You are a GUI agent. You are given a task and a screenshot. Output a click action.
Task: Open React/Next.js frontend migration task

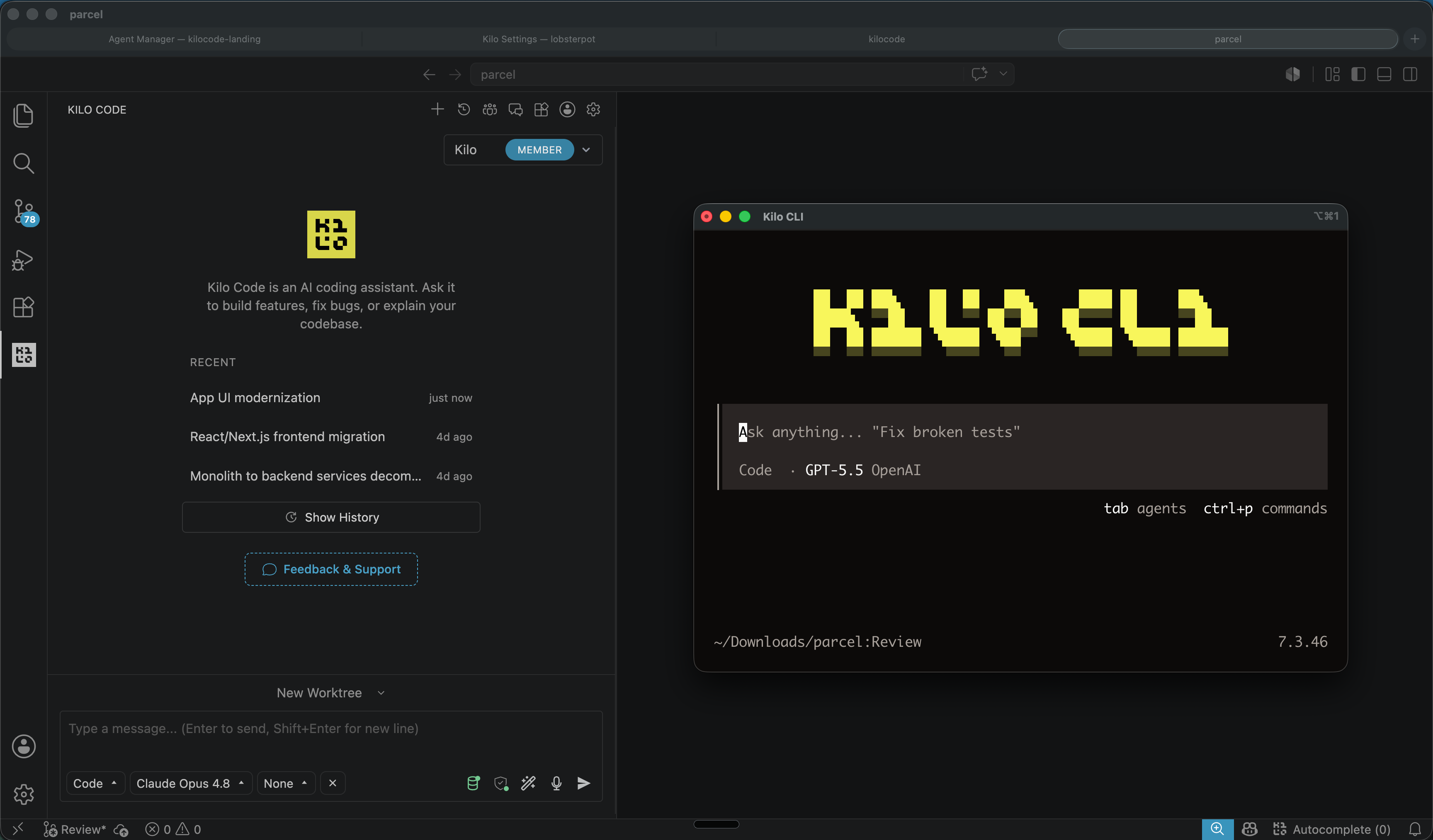(331, 436)
